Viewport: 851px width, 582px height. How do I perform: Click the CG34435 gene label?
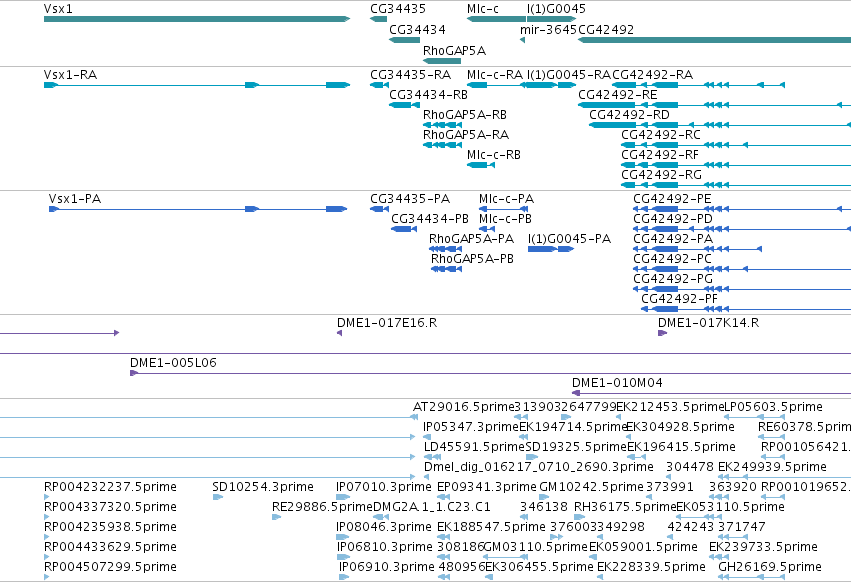point(398,9)
